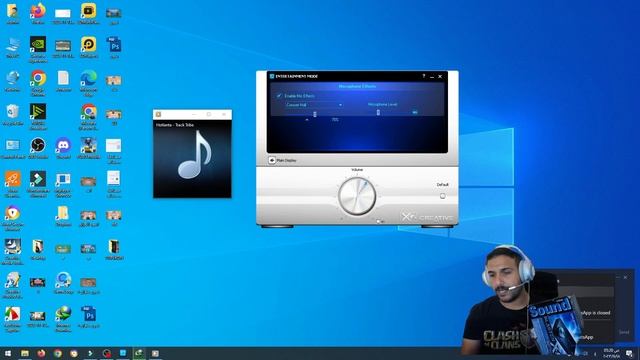Click the Volume knob in Creative panel
Image resolution: width=640 pixels, height=360 pixels.
coord(357,196)
